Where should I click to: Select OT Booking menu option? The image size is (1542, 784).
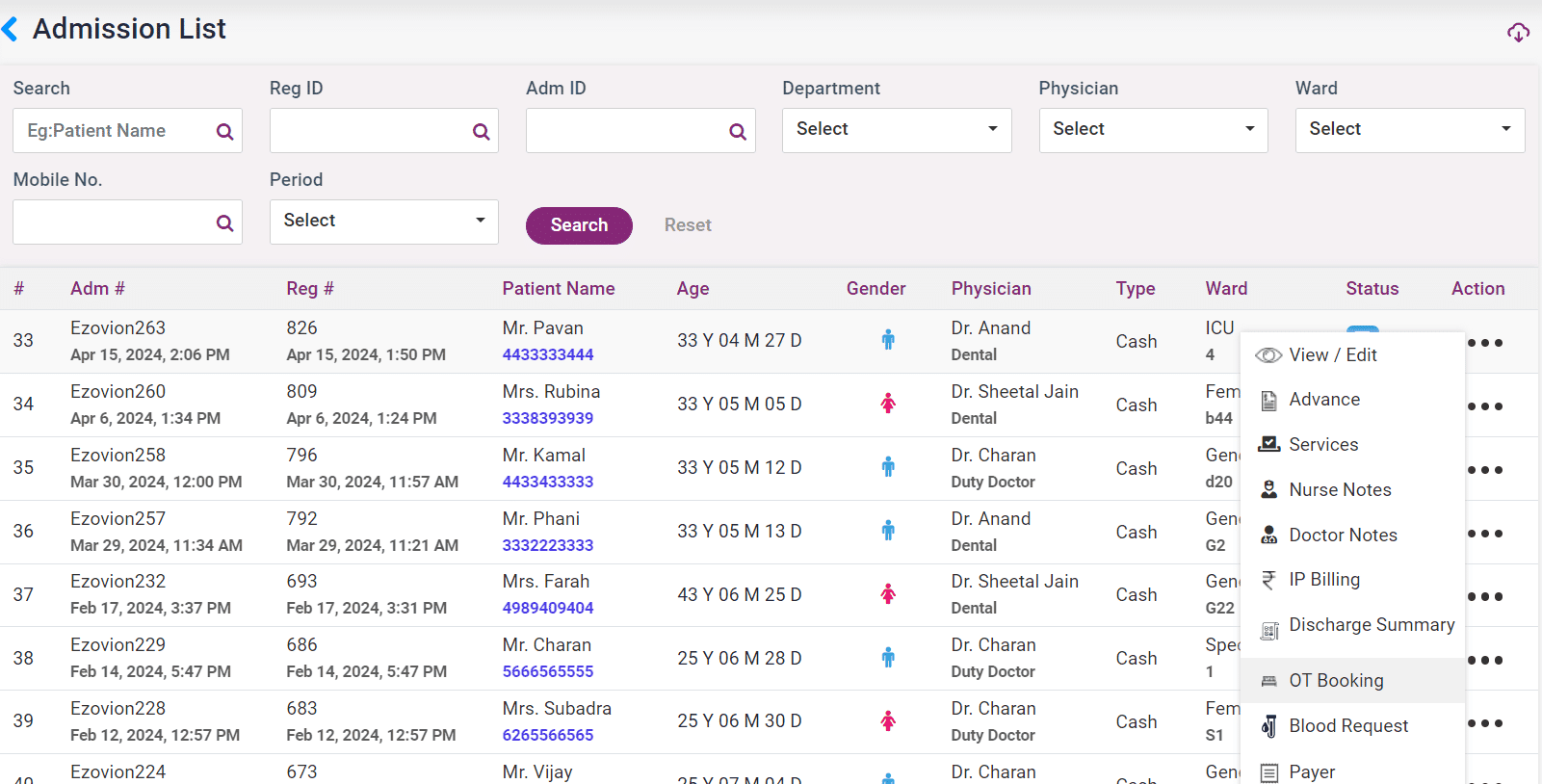(x=1335, y=681)
